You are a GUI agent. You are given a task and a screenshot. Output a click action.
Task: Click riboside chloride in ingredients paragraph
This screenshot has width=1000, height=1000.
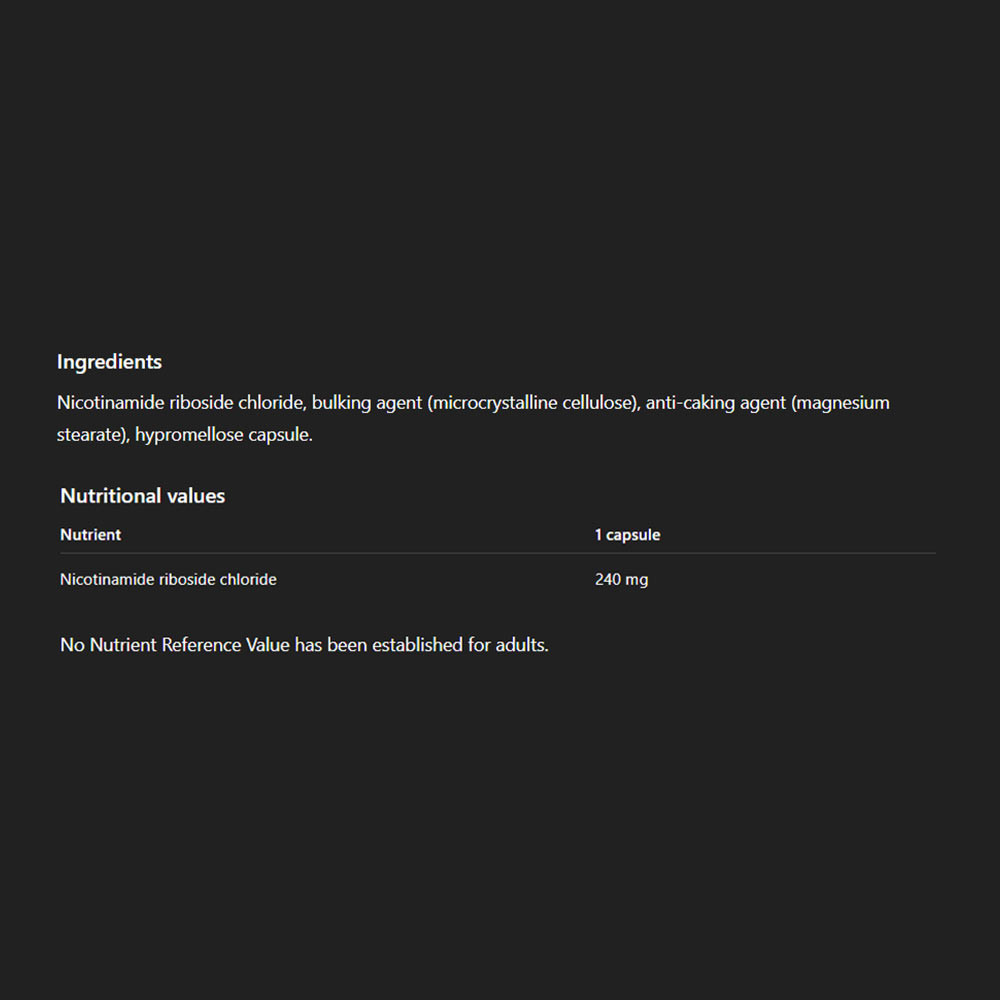pyautogui.click(x=237, y=403)
